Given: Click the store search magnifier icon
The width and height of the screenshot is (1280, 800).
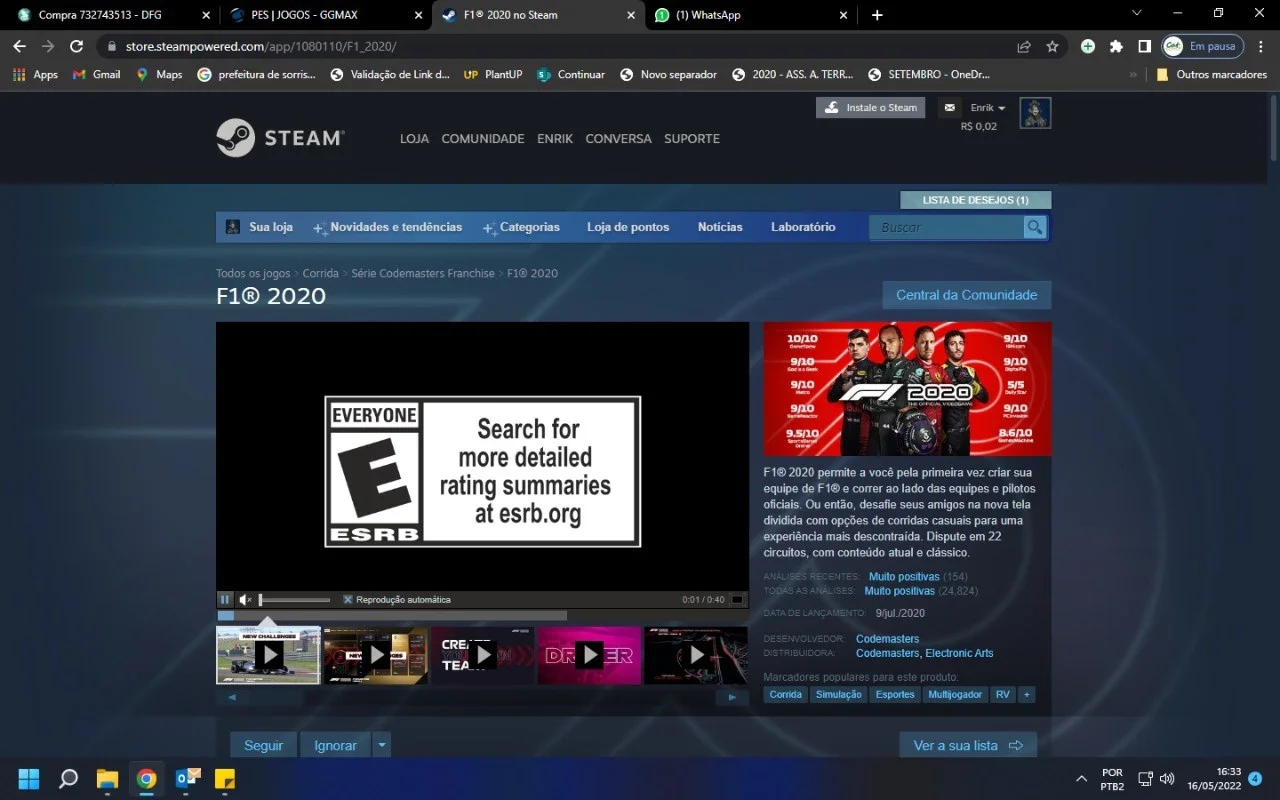Looking at the screenshot, I should point(1035,228).
